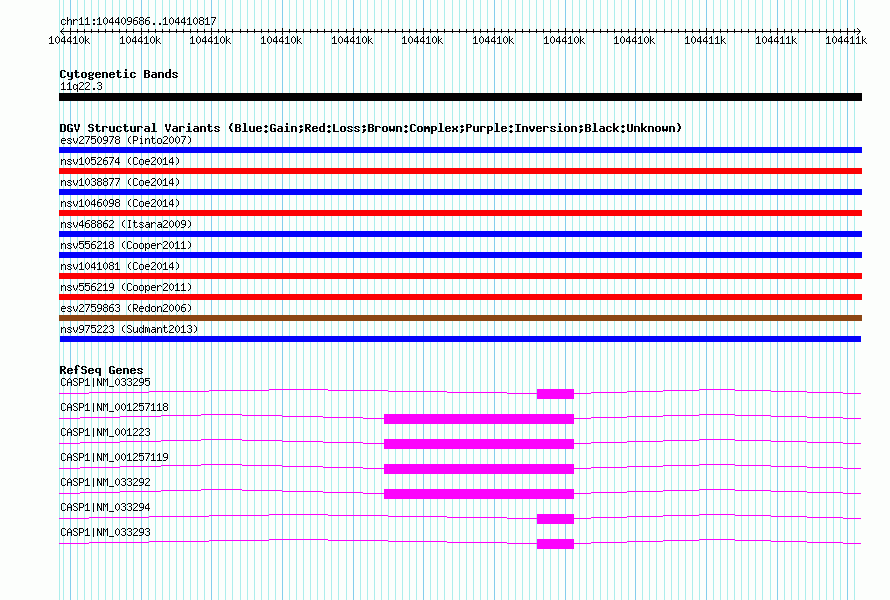Click the nsv556219 (Cooper2011) variant label
Screen dimensions: 890x600
click(x=126, y=287)
